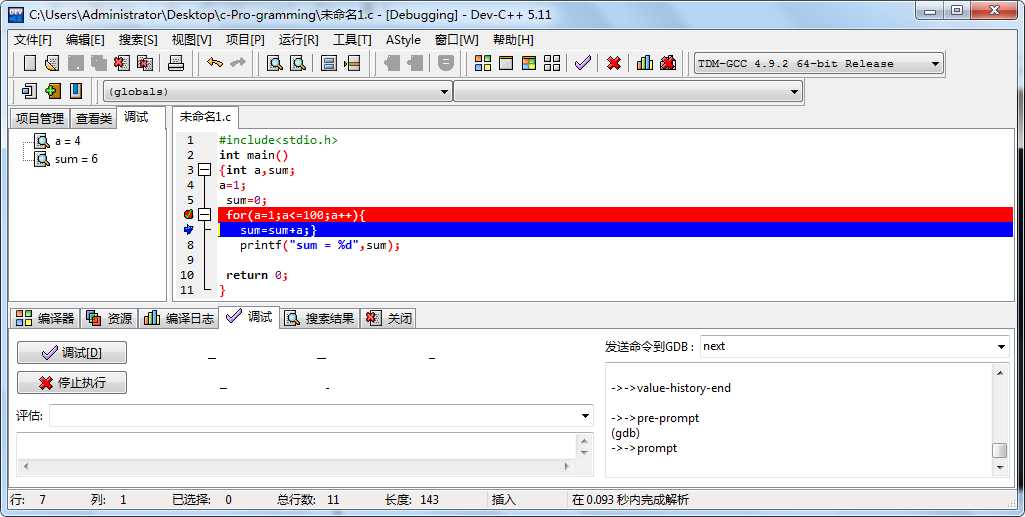This screenshot has height=517, width=1025.
Task: Click the Close file icon in toolbar
Action: point(122,63)
